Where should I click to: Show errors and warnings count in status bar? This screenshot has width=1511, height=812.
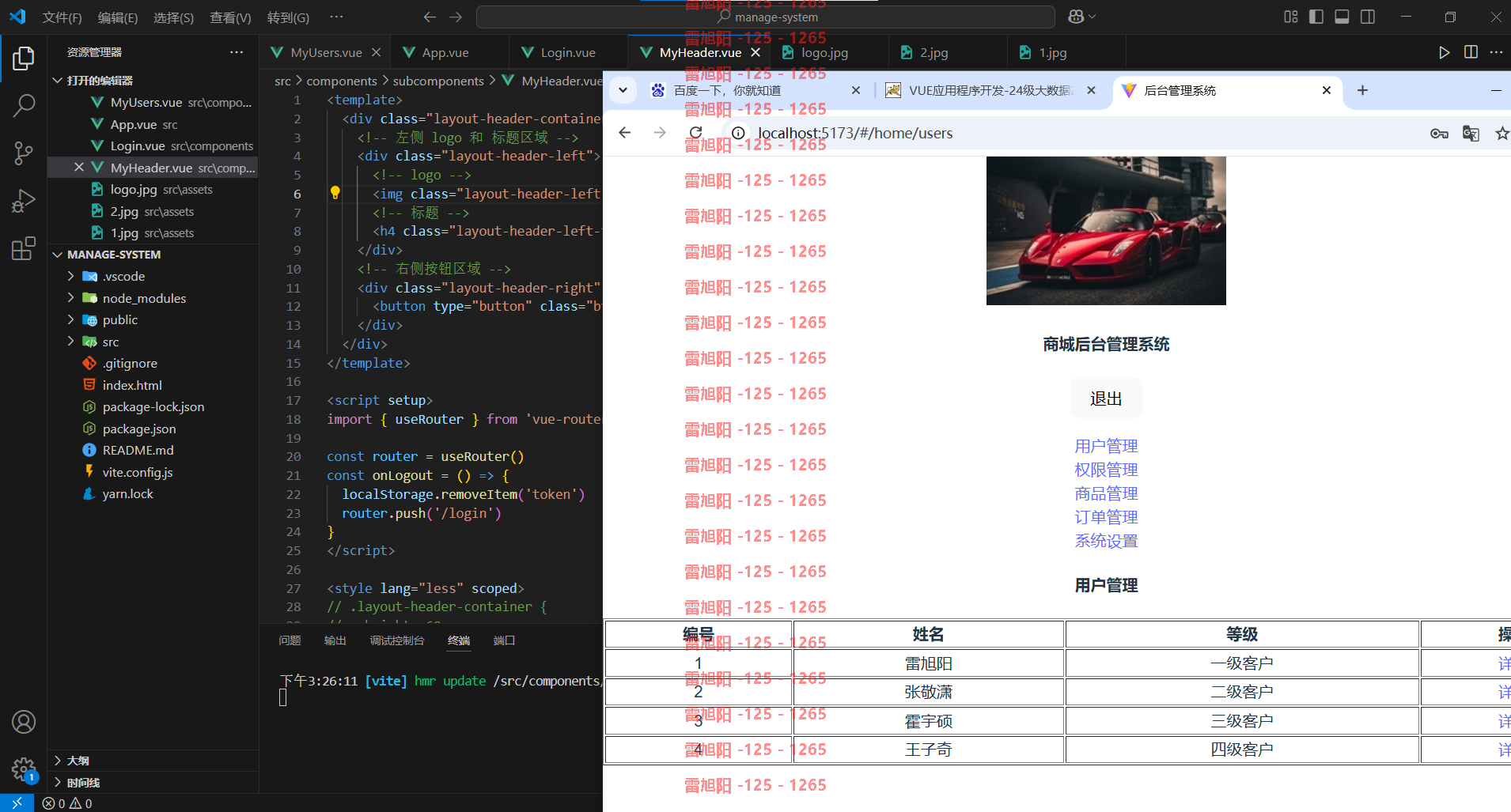67,803
